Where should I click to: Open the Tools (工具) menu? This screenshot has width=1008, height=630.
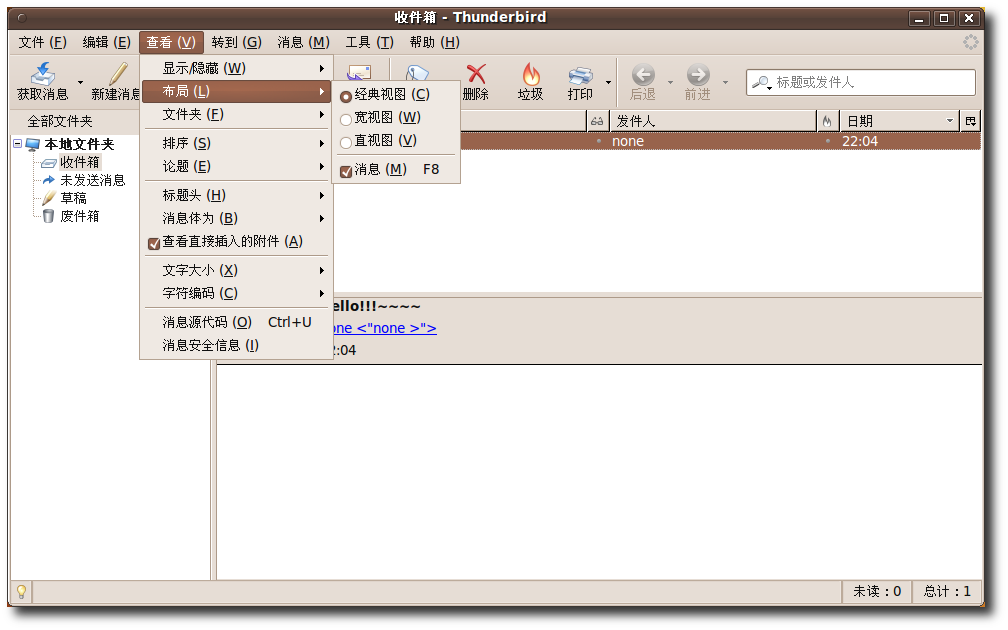click(x=370, y=42)
